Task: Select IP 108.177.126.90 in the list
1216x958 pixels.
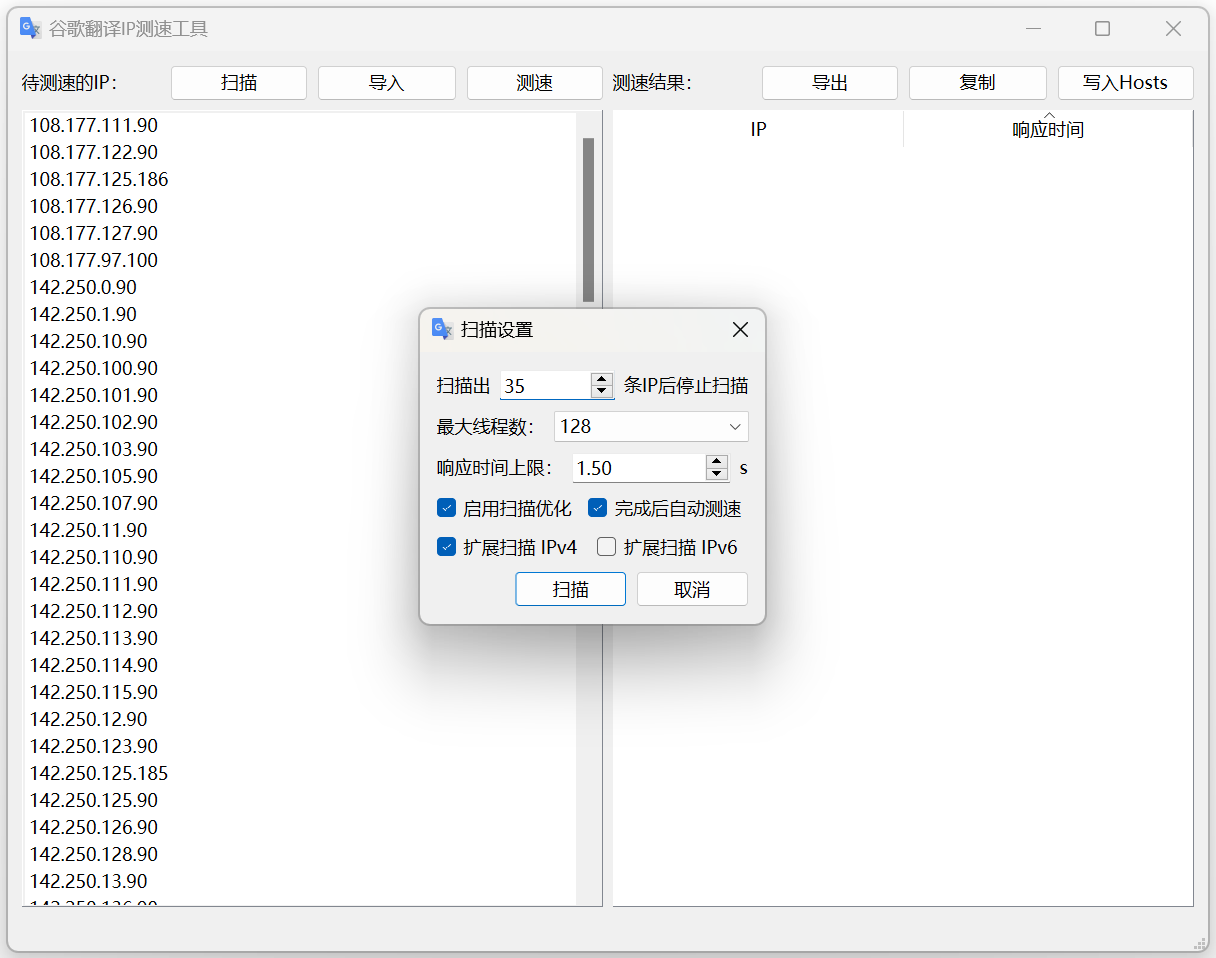Action: [94, 206]
